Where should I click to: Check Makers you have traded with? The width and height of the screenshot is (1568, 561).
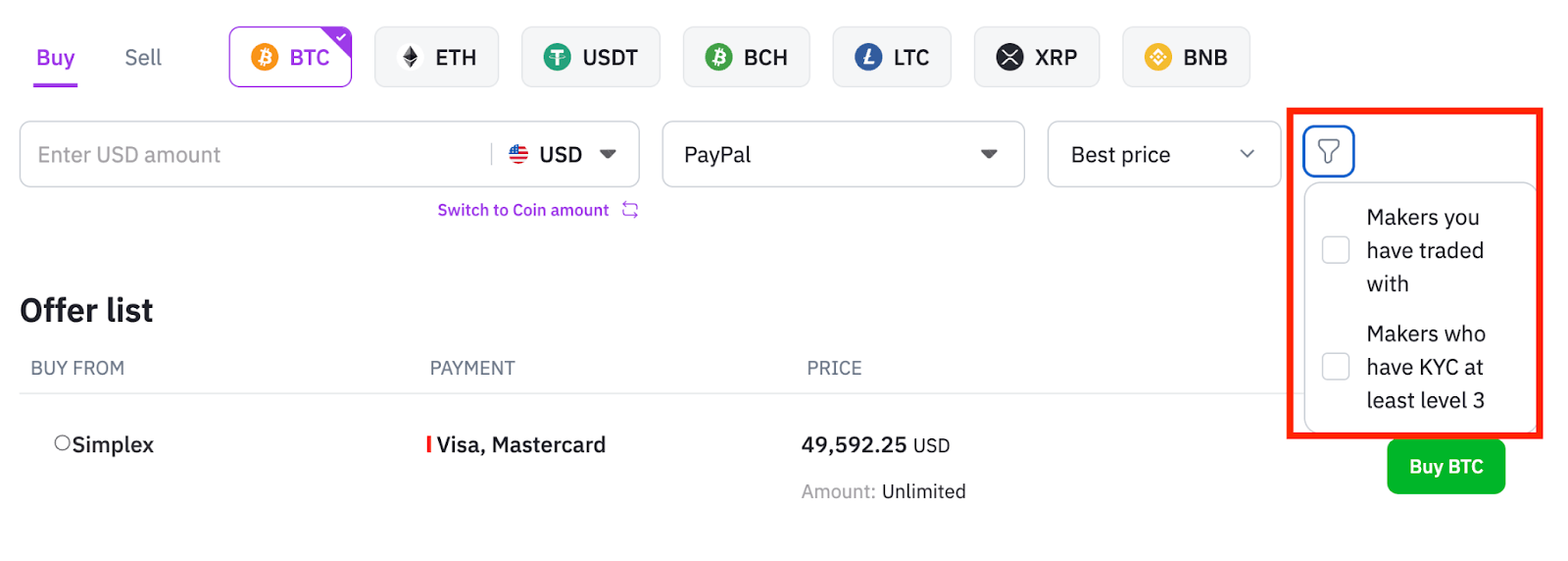click(x=1336, y=250)
